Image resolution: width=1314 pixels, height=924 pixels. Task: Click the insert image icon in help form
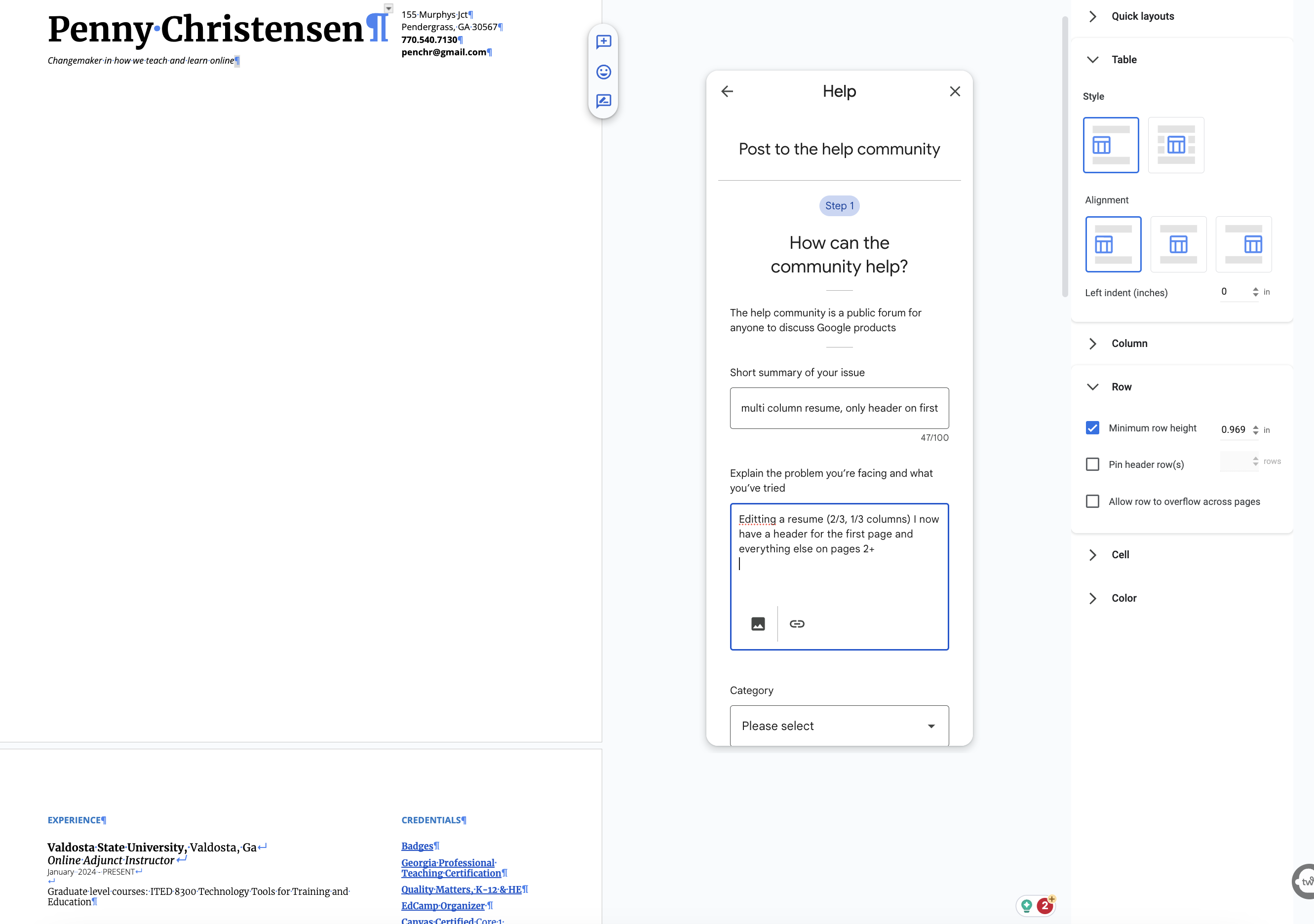[x=758, y=623]
